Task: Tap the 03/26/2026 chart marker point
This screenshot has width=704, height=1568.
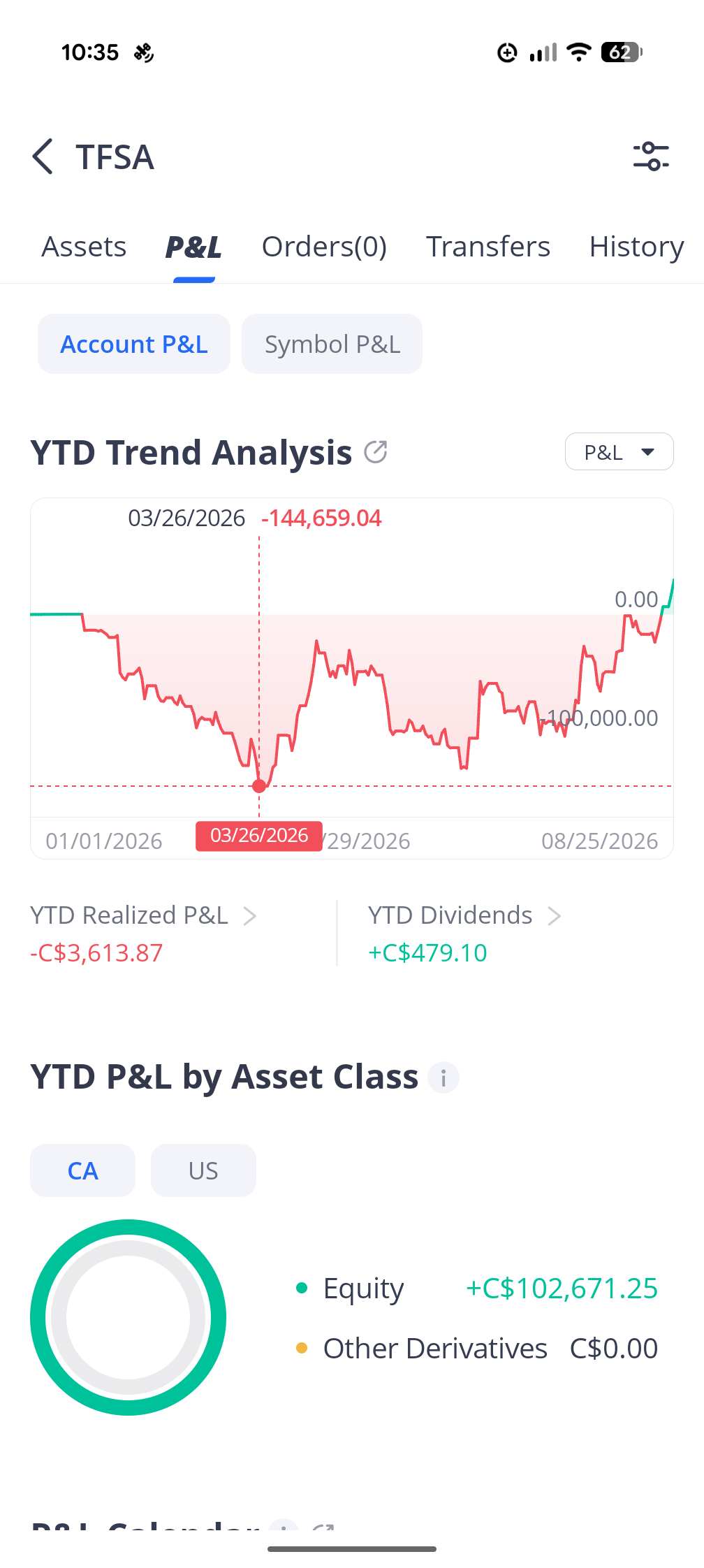Action: tap(259, 786)
